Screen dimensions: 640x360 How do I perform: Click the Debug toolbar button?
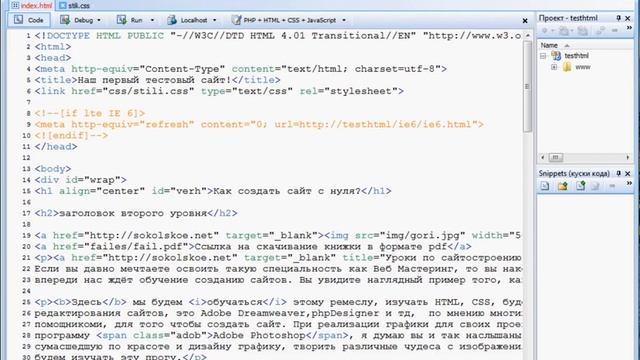click(77, 20)
